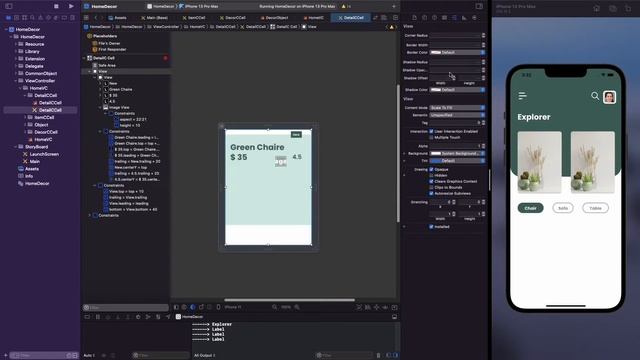
Task: Toggle Multiple Touch checkbox
Action: click(x=431, y=138)
